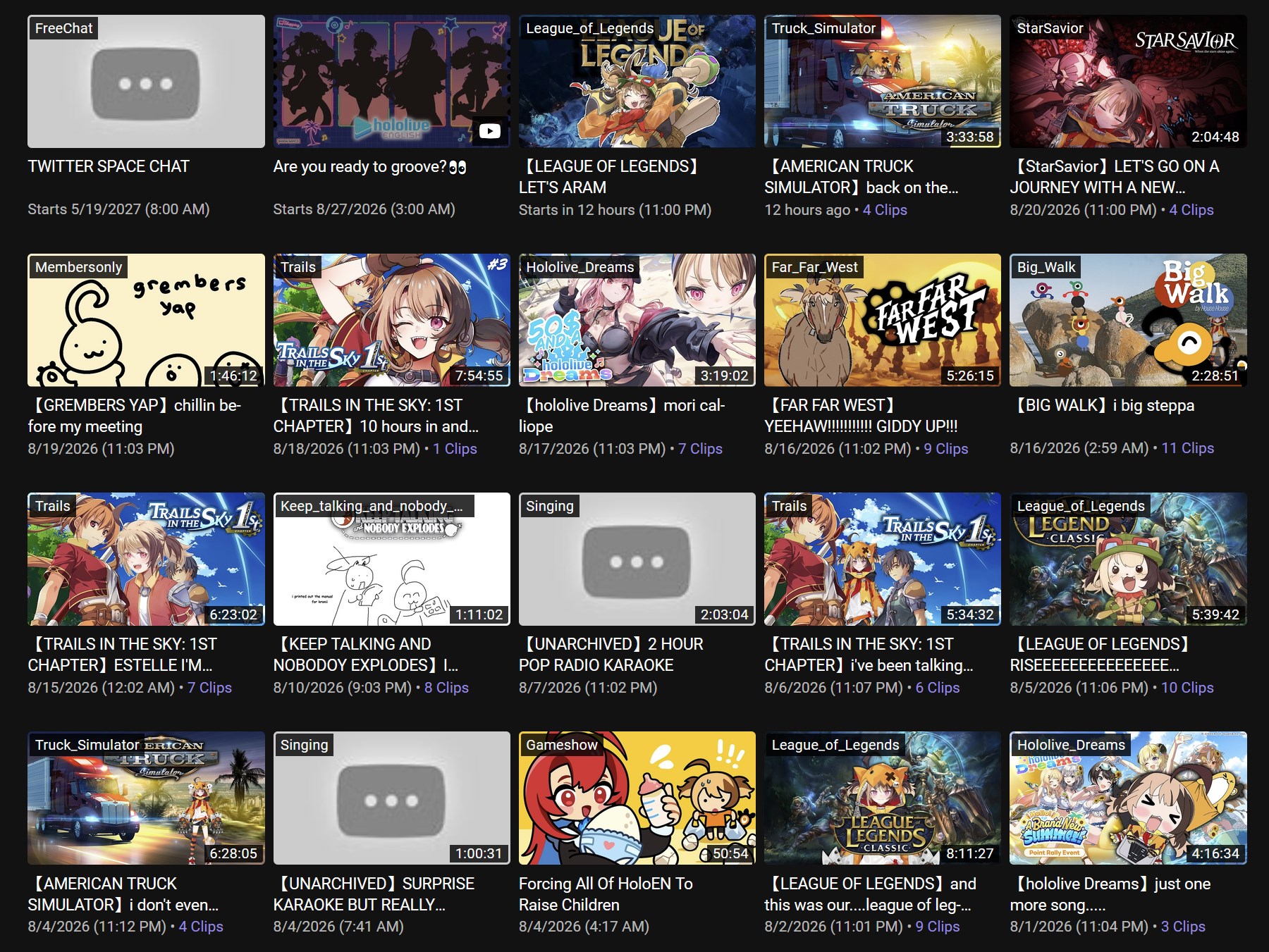Select the Gameshow topic tag
The image size is (1269, 952).
561,745
